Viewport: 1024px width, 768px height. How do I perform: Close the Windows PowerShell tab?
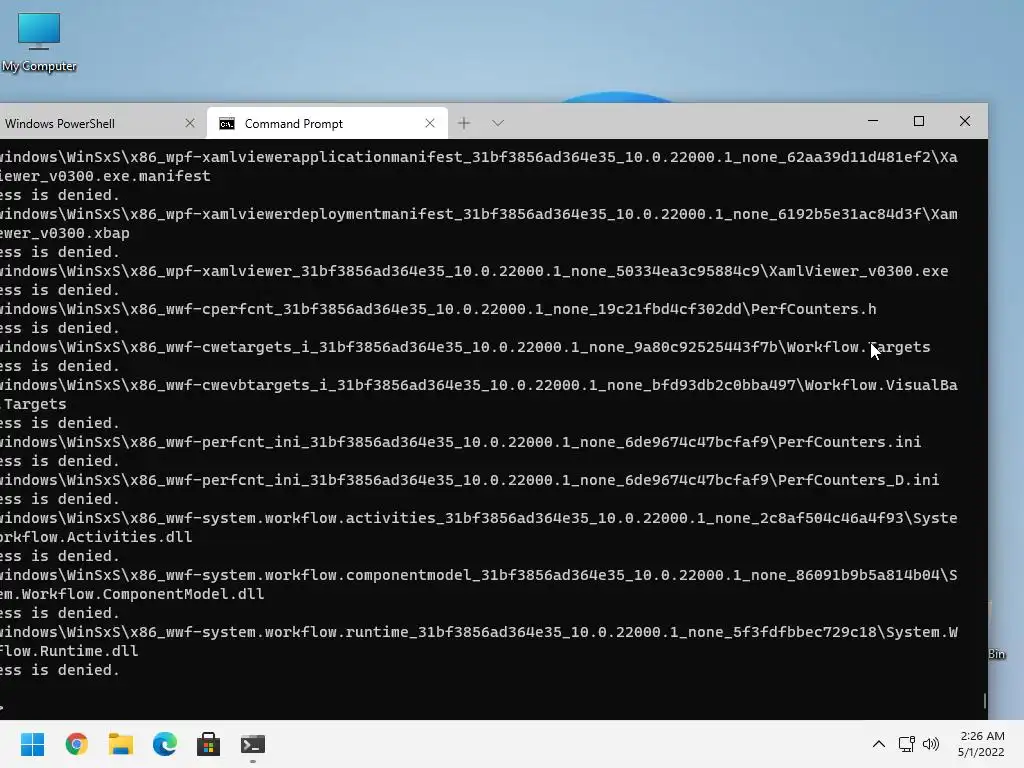tap(190, 123)
